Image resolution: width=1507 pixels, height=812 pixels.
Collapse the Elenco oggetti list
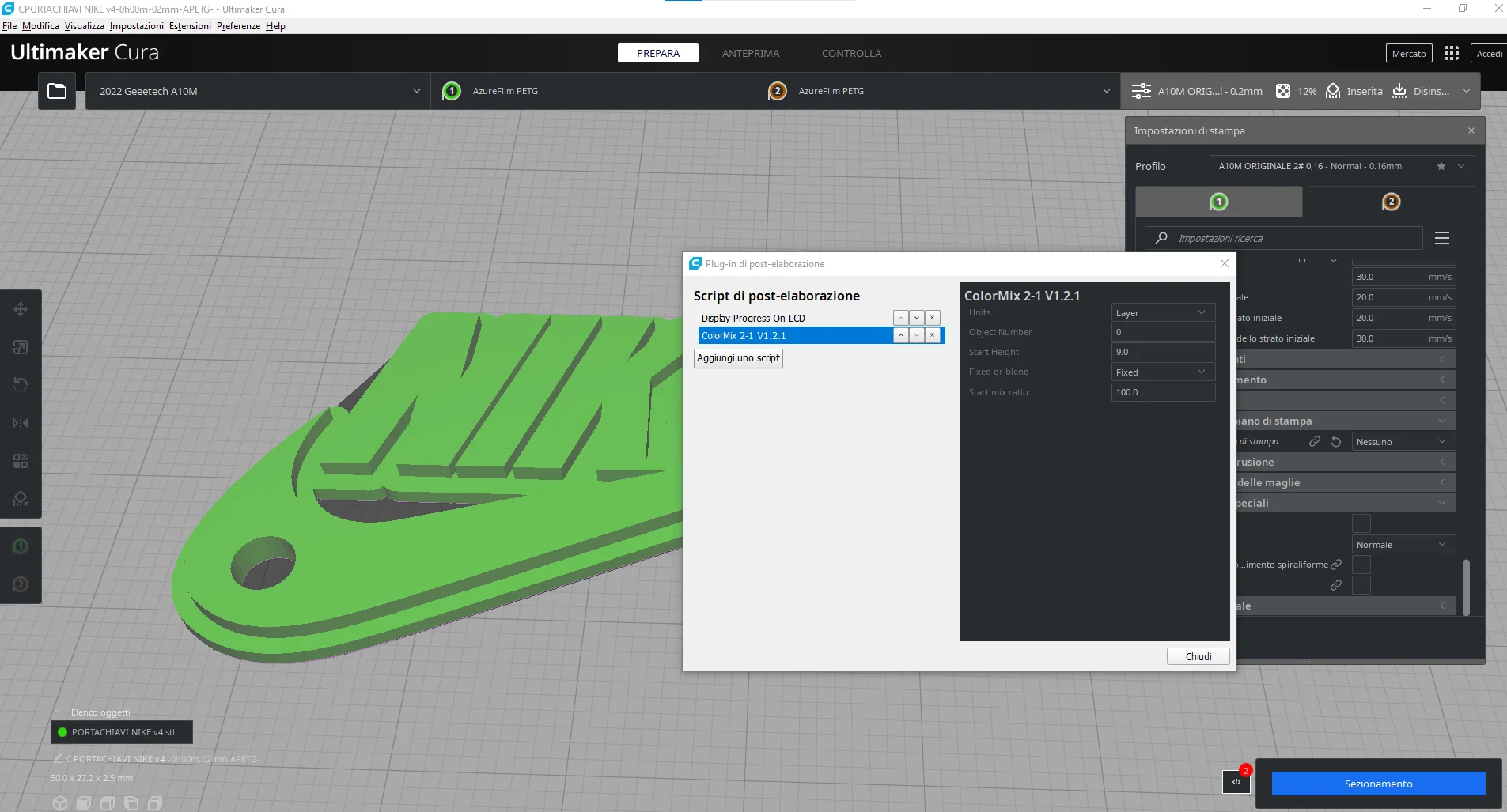point(58,712)
